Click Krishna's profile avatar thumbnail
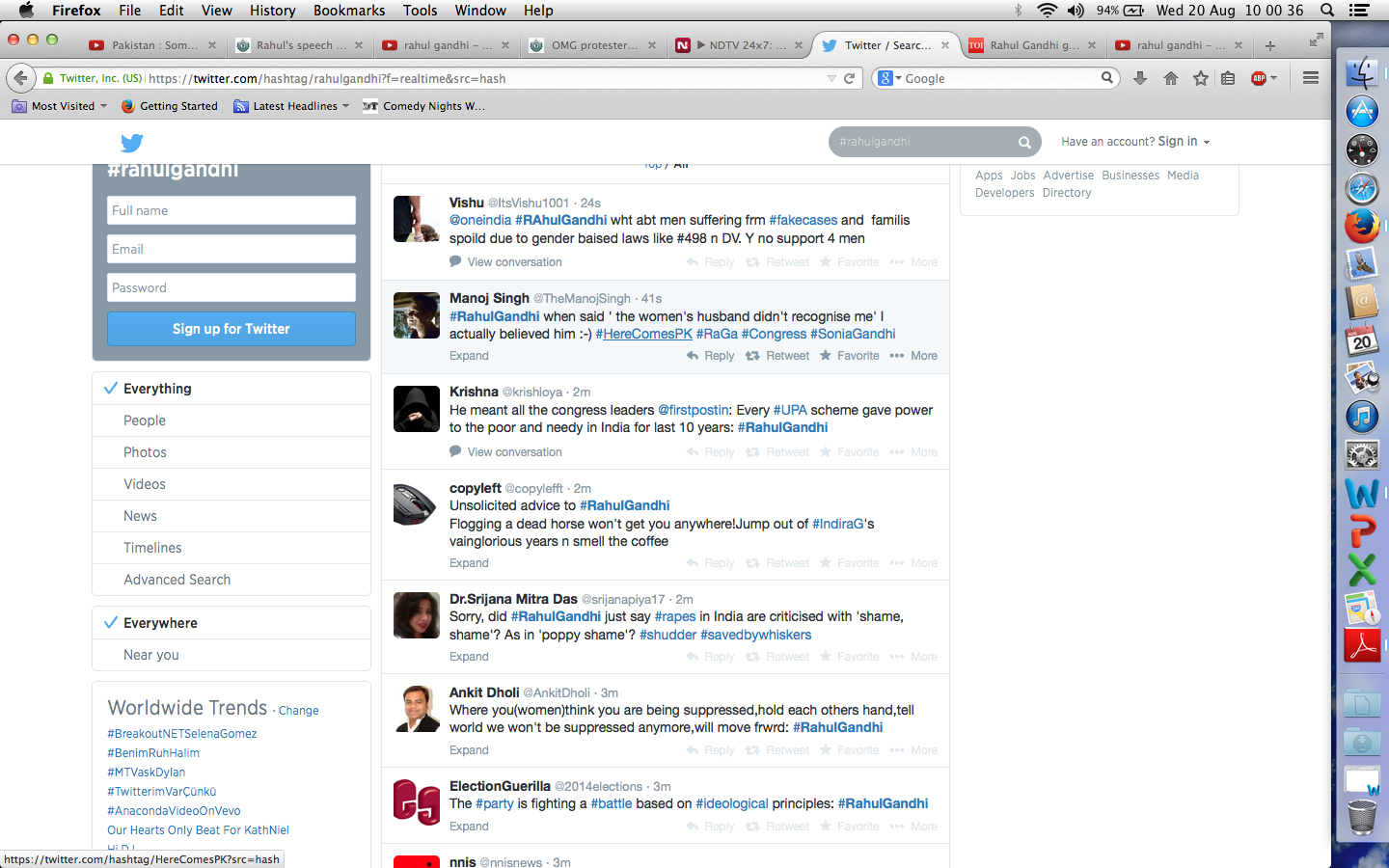Viewport: 1389px width, 868px height. [x=417, y=409]
